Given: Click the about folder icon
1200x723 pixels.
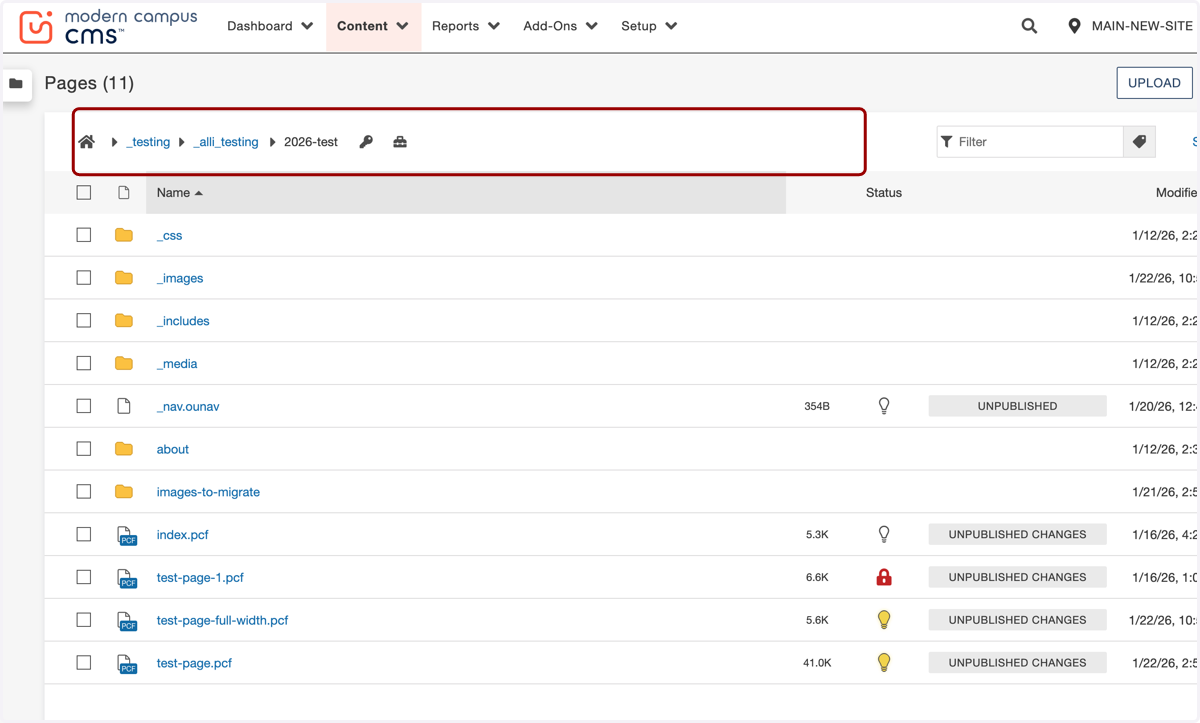Looking at the screenshot, I should [124, 449].
